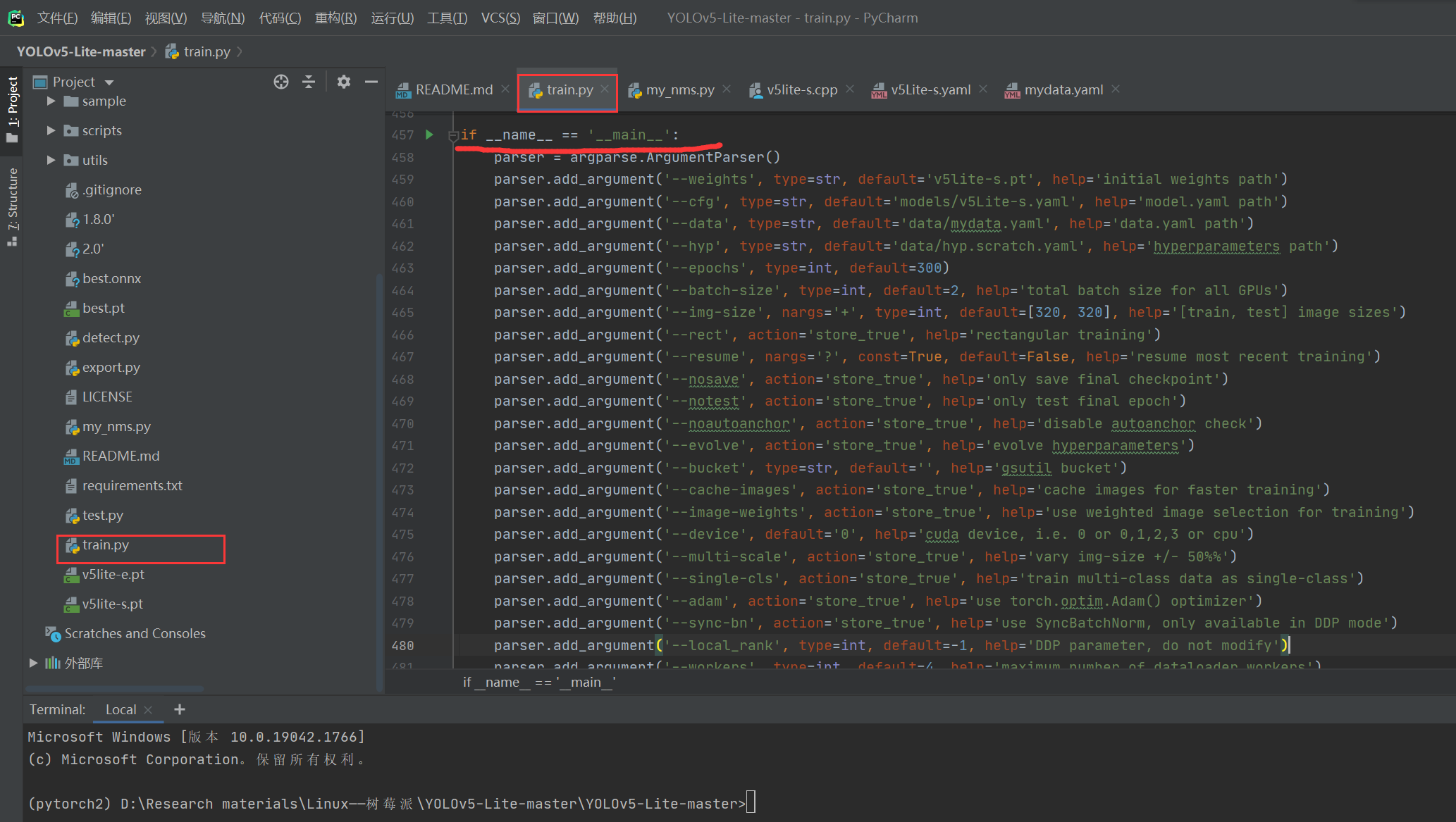Open the 视图(V) menu
1456x822 pixels.
tap(166, 18)
